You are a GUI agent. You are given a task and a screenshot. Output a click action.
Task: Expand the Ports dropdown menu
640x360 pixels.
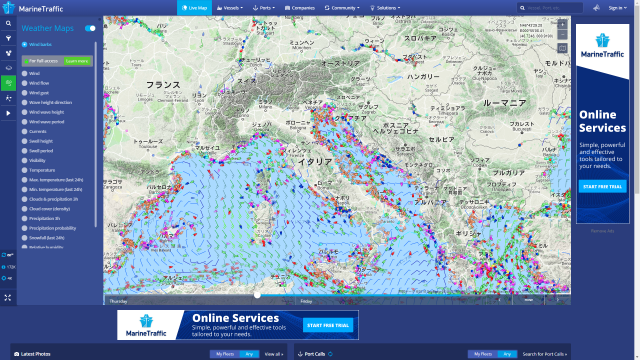(264, 8)
